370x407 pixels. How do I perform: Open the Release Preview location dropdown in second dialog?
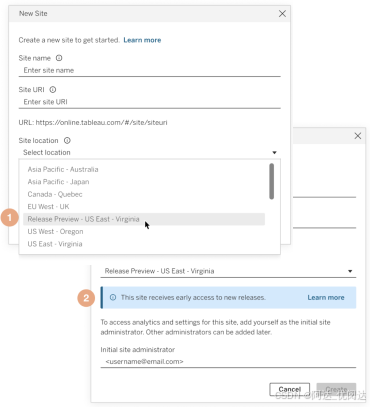pyautogui.click(x=228, y=271)
